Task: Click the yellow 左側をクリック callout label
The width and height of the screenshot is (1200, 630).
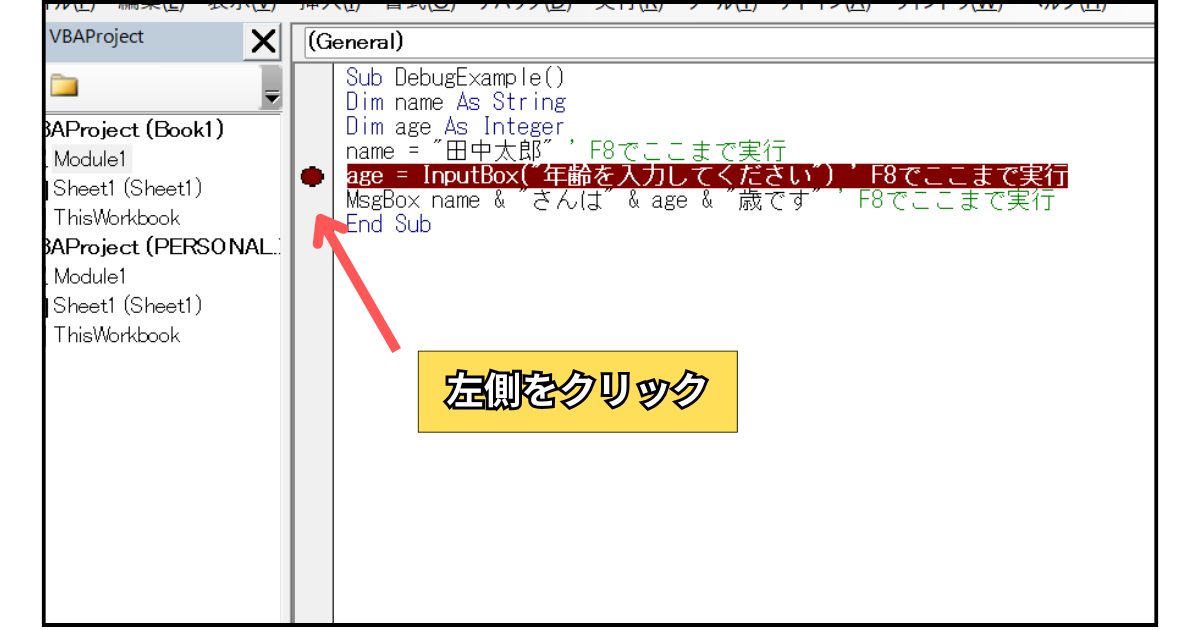Action: 577,391
